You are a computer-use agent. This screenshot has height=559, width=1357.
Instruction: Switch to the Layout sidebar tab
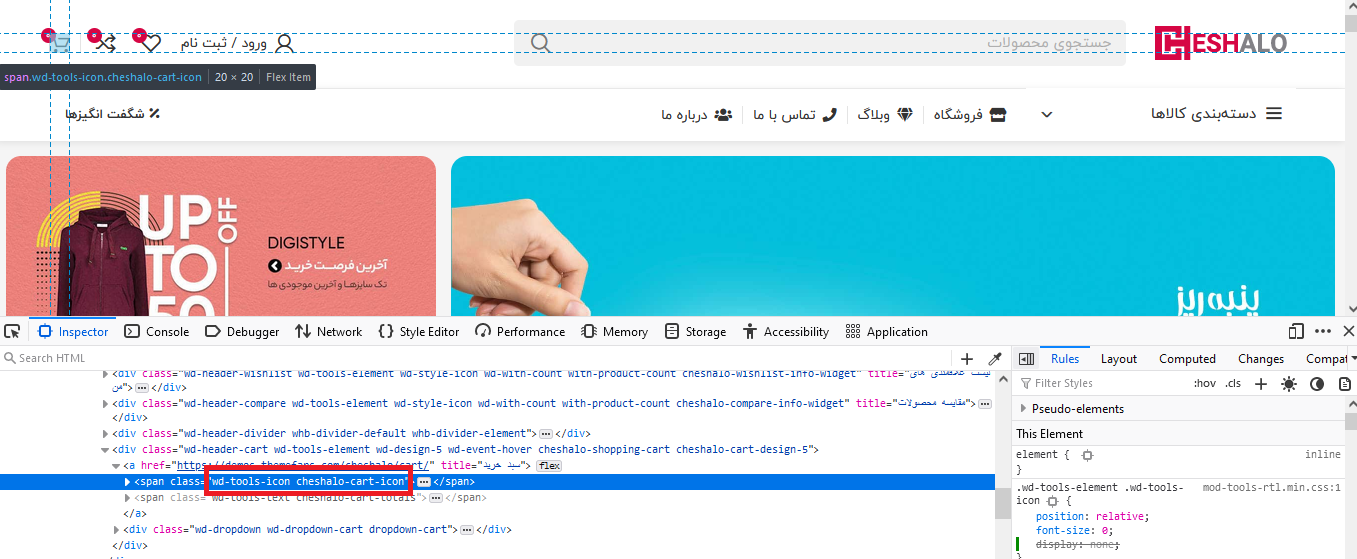tap(1119, 359)
